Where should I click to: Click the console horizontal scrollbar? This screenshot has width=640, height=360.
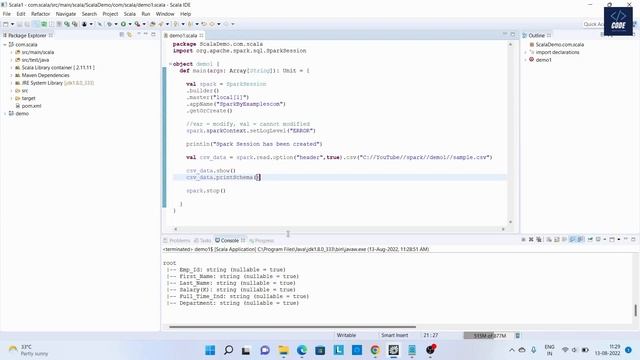[x=292, y=327]
